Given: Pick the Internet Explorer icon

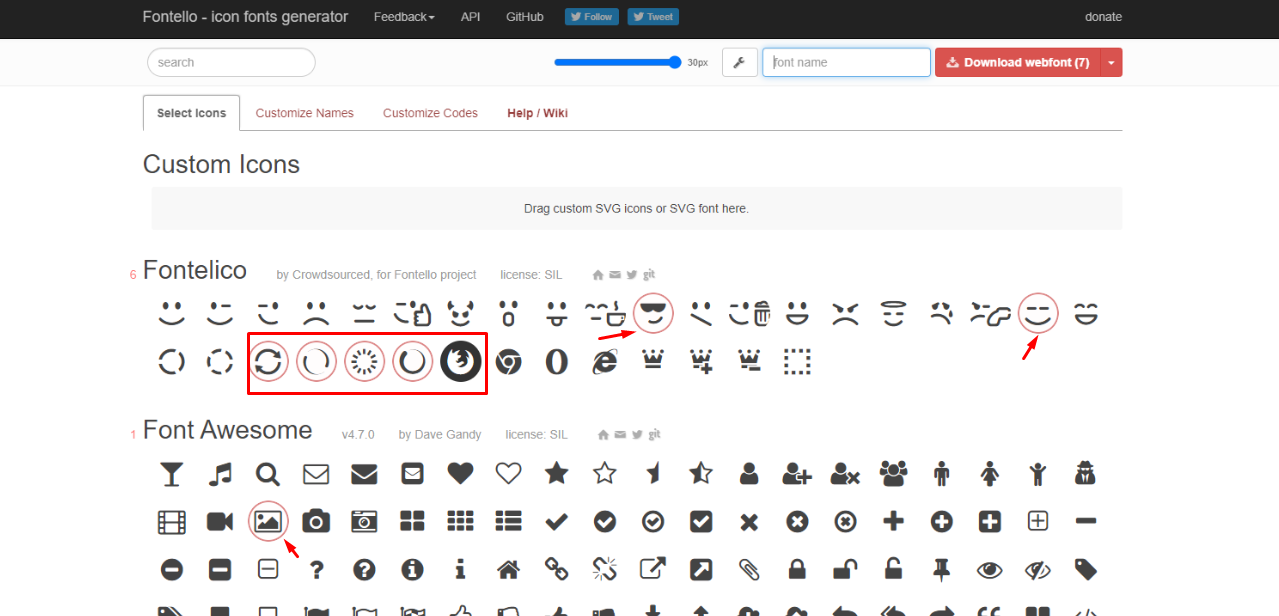Looking at the screenshot, I should tap(605, 362).
